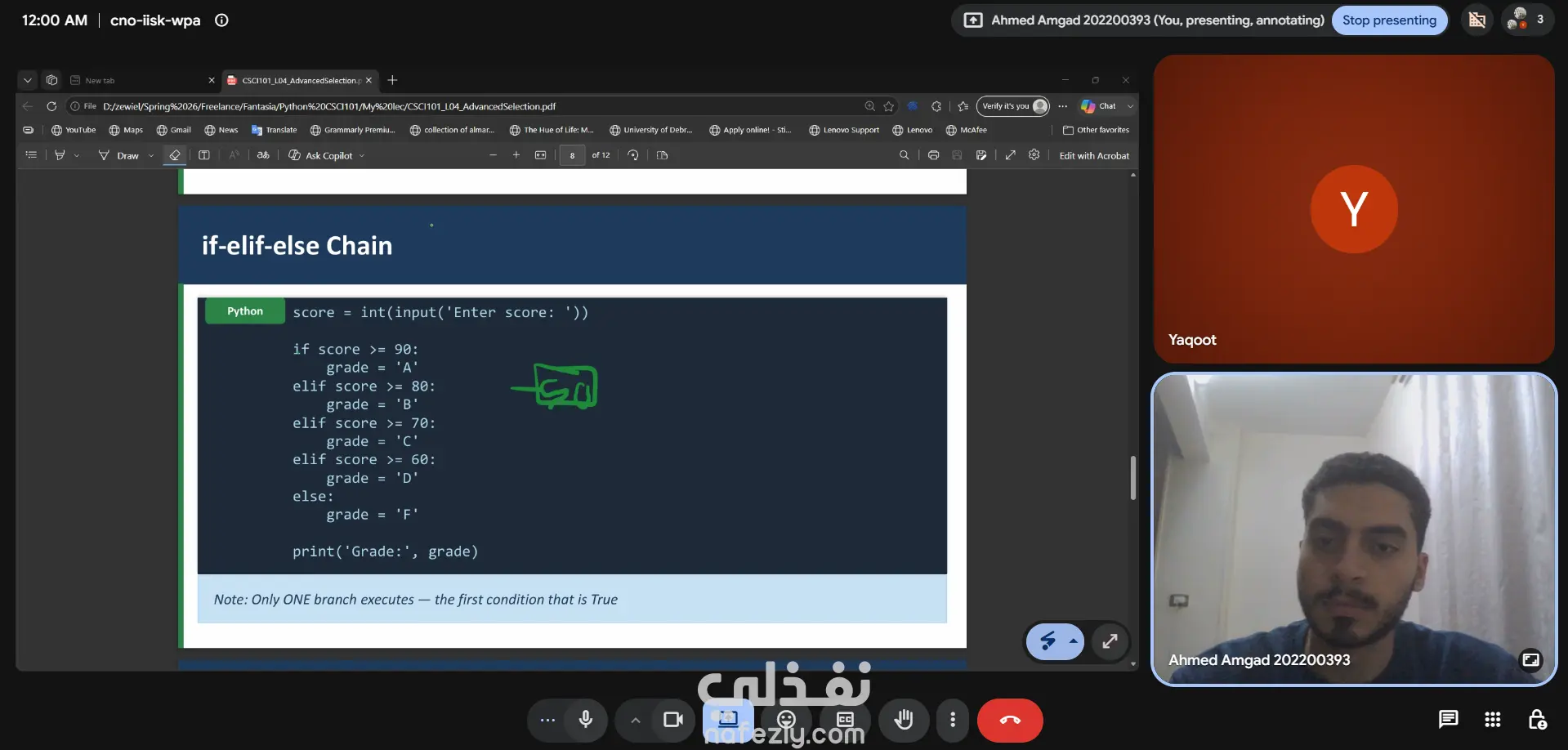Image resolution: width=1568 pixels, height=750 pixels.
Task: Zoom out the PDF with minus
Action: (493, 155)
